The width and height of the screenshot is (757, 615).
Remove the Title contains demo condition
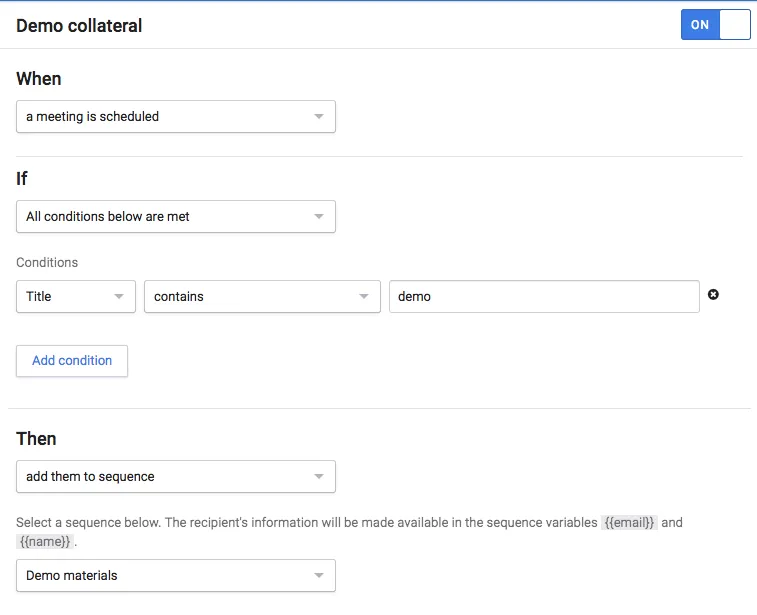click(713, 294)
